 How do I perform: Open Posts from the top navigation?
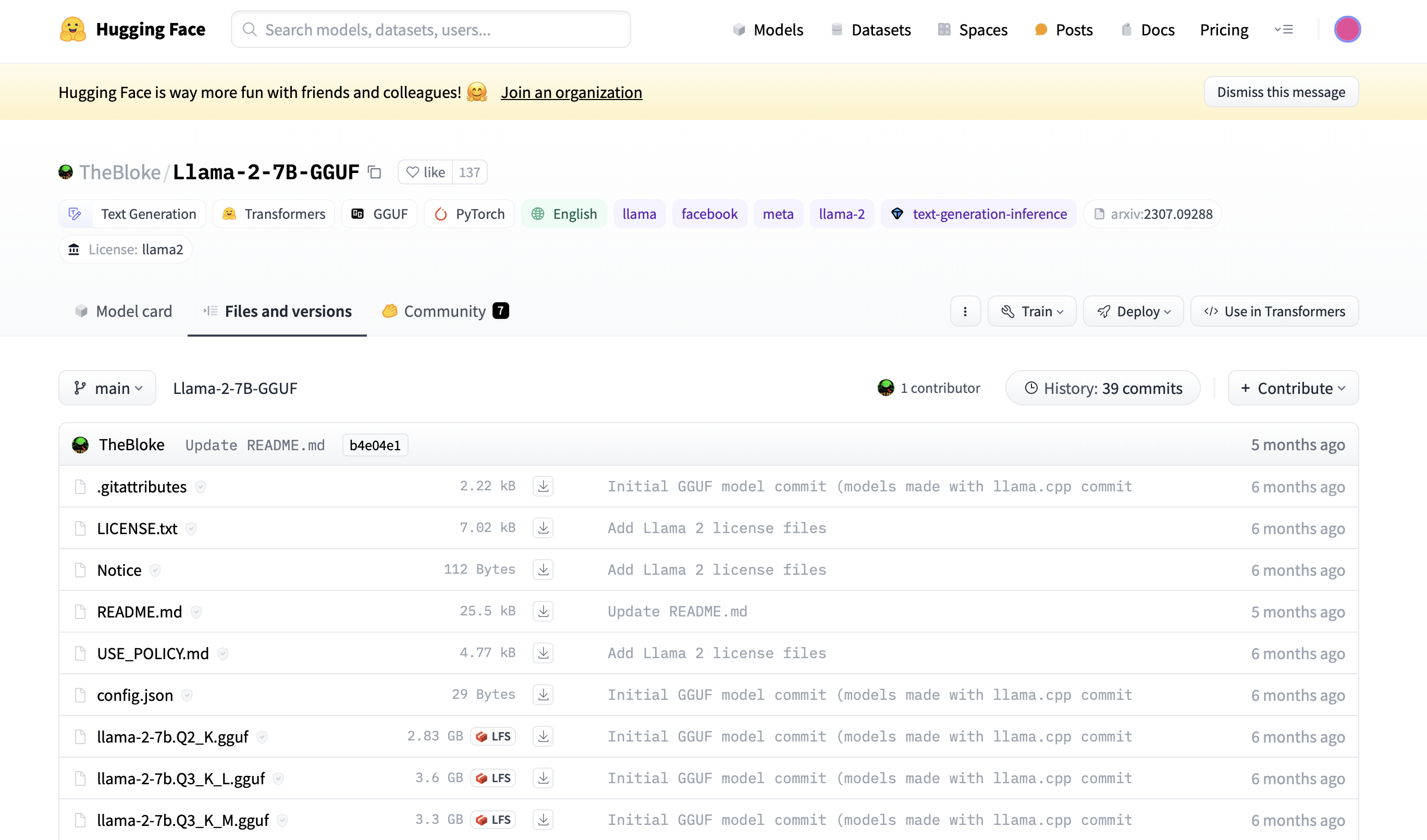tap(1063, 29)
